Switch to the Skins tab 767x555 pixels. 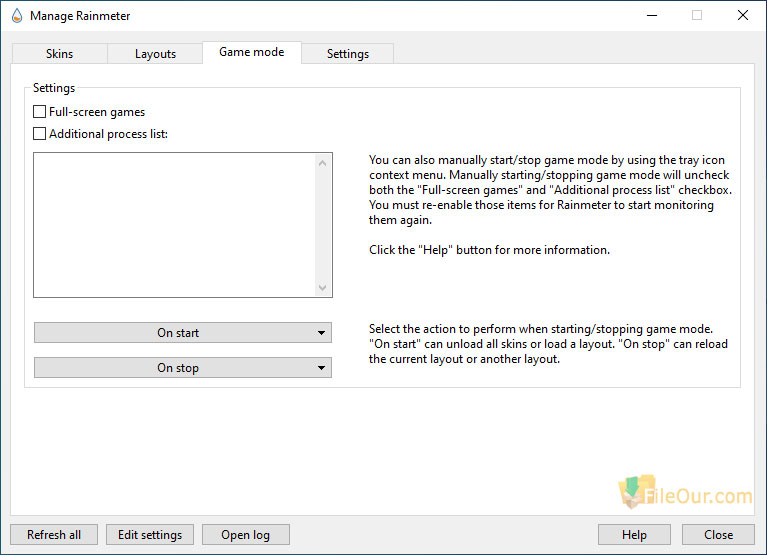click(x=59, y=54)
